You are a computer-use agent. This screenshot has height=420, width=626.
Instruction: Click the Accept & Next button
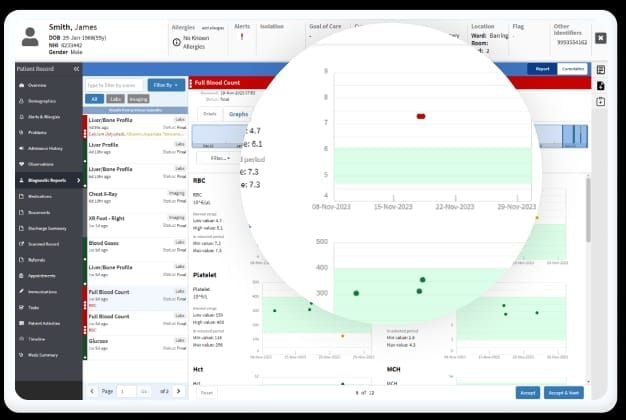(x=565, y=393)
